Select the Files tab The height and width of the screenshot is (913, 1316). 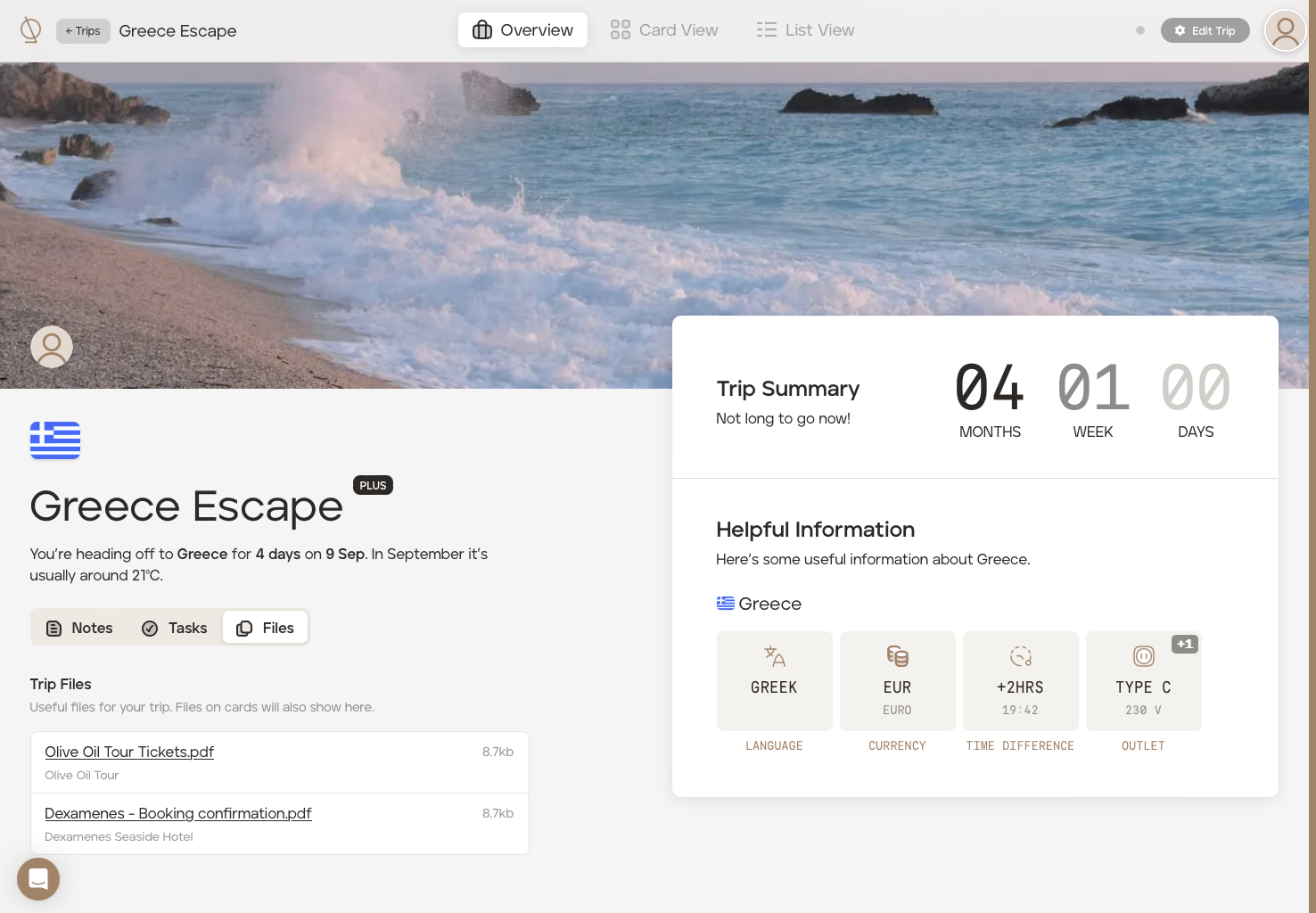coord(265,628)
